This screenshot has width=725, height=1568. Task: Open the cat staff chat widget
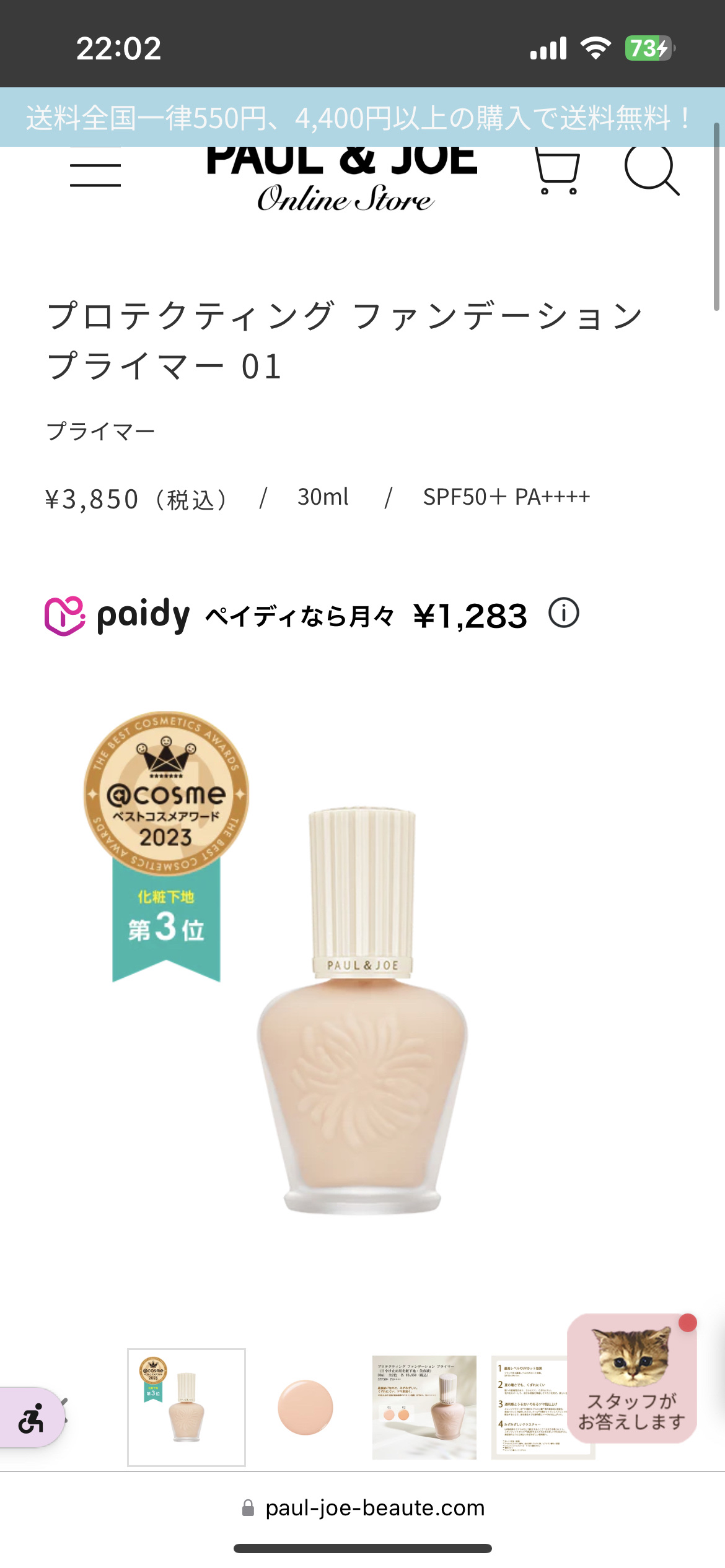632,1379
